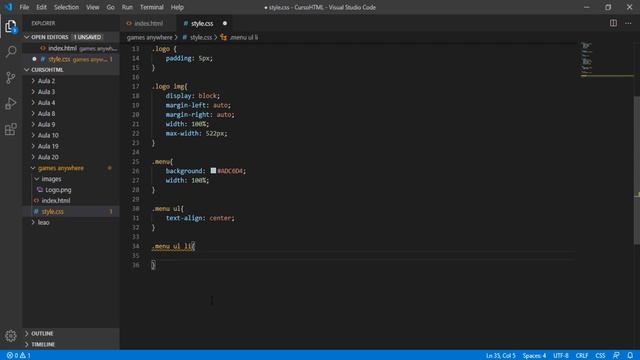Expand the Aula 19 folder
The height and width of the screenshot is (360, 640).
tap(71, 146)
